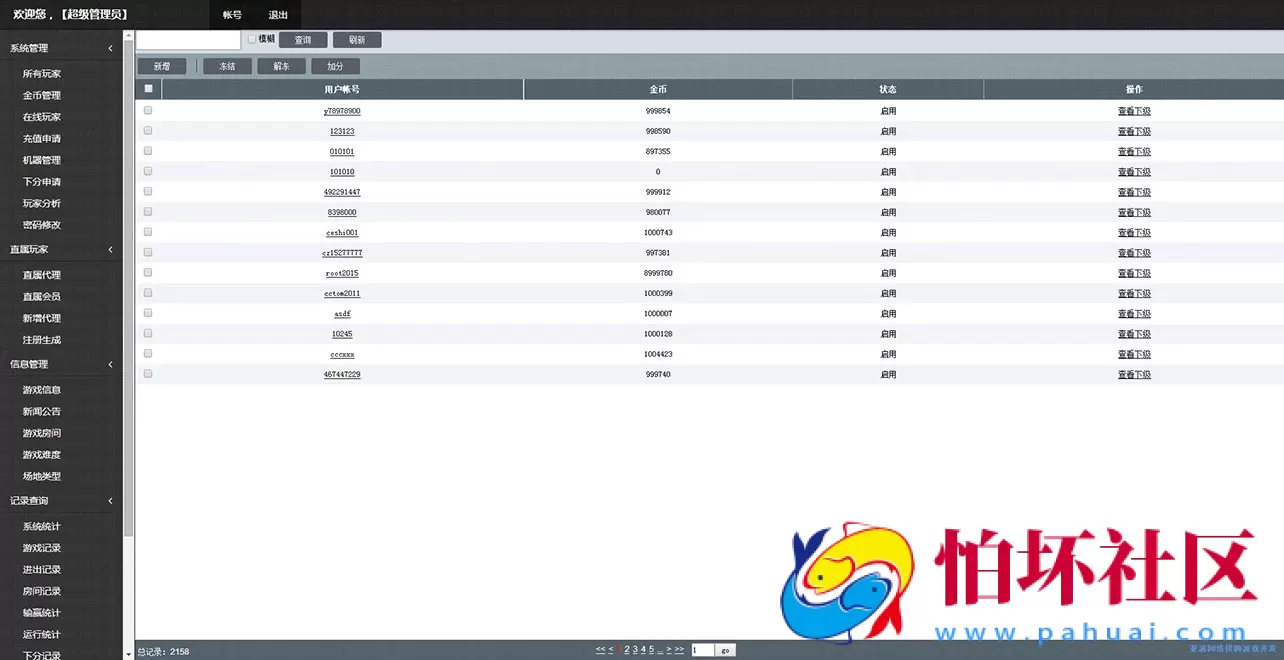Click 查看下级 for user 123123

point(1134,132)
